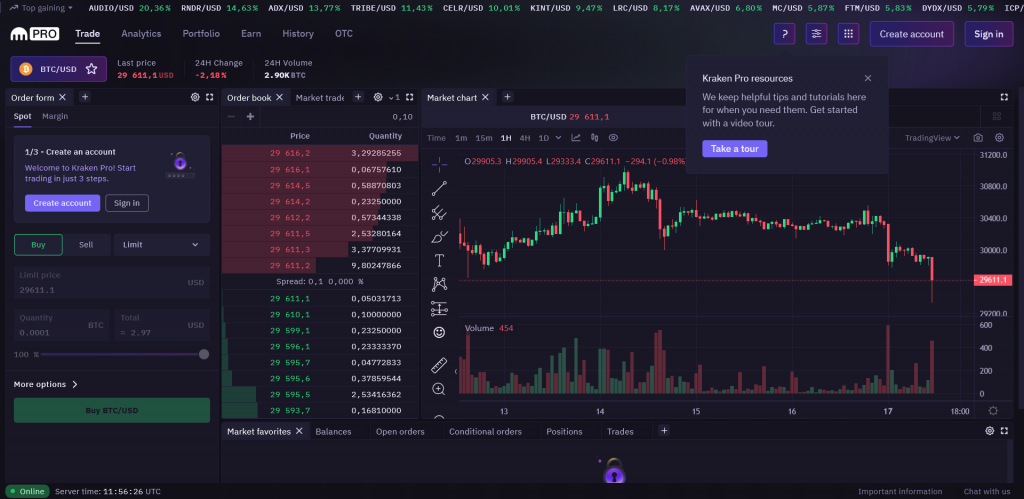1024x499 pixels.
Task: Switch to the Margin tab
Action: tap(55, 116)
